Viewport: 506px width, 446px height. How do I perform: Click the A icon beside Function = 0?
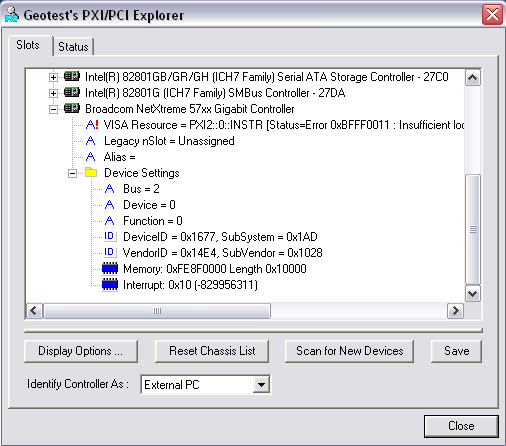[x=109, y=221]
